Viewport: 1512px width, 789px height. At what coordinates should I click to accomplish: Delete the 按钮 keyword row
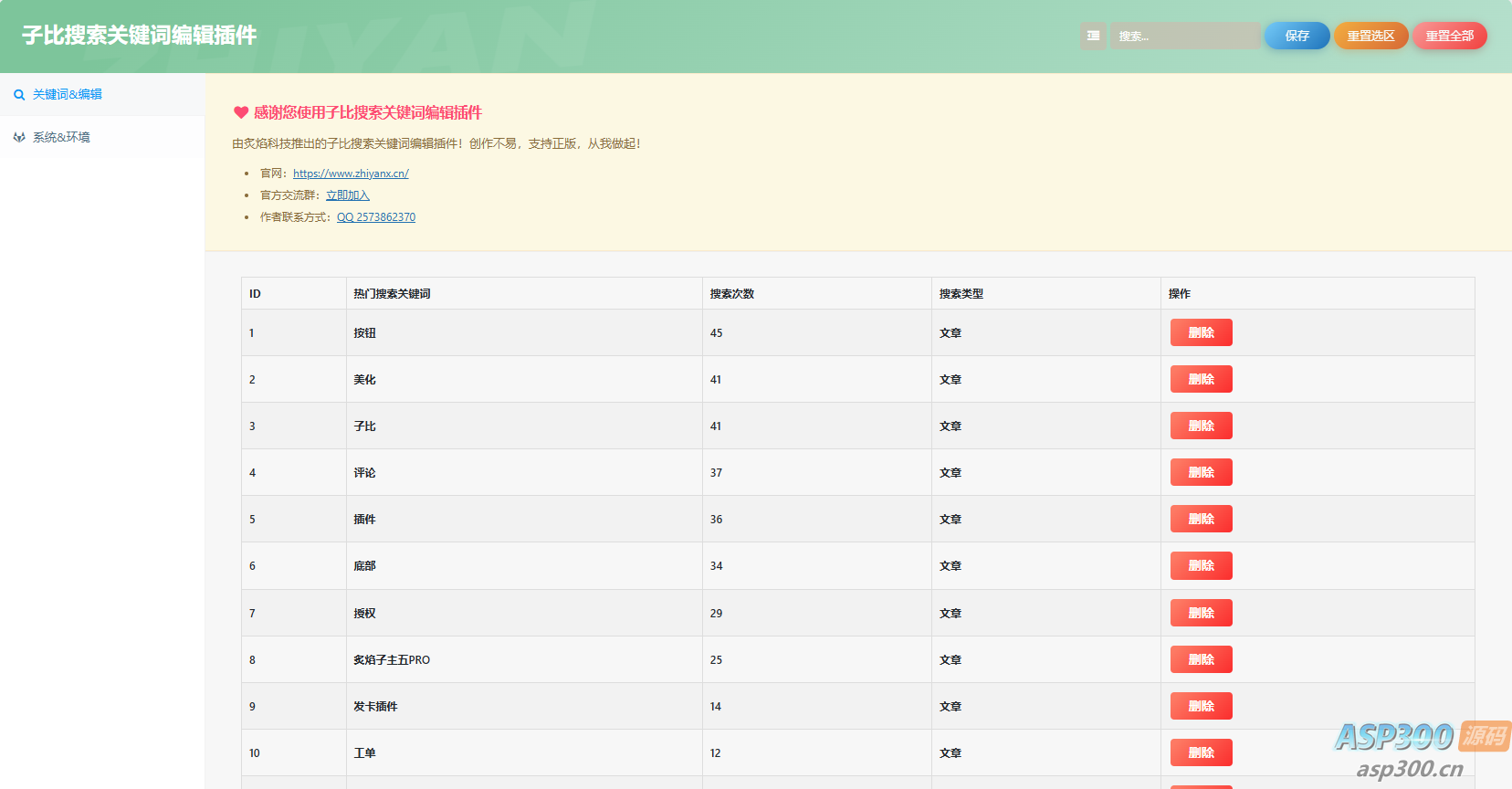coord(1201,332)
